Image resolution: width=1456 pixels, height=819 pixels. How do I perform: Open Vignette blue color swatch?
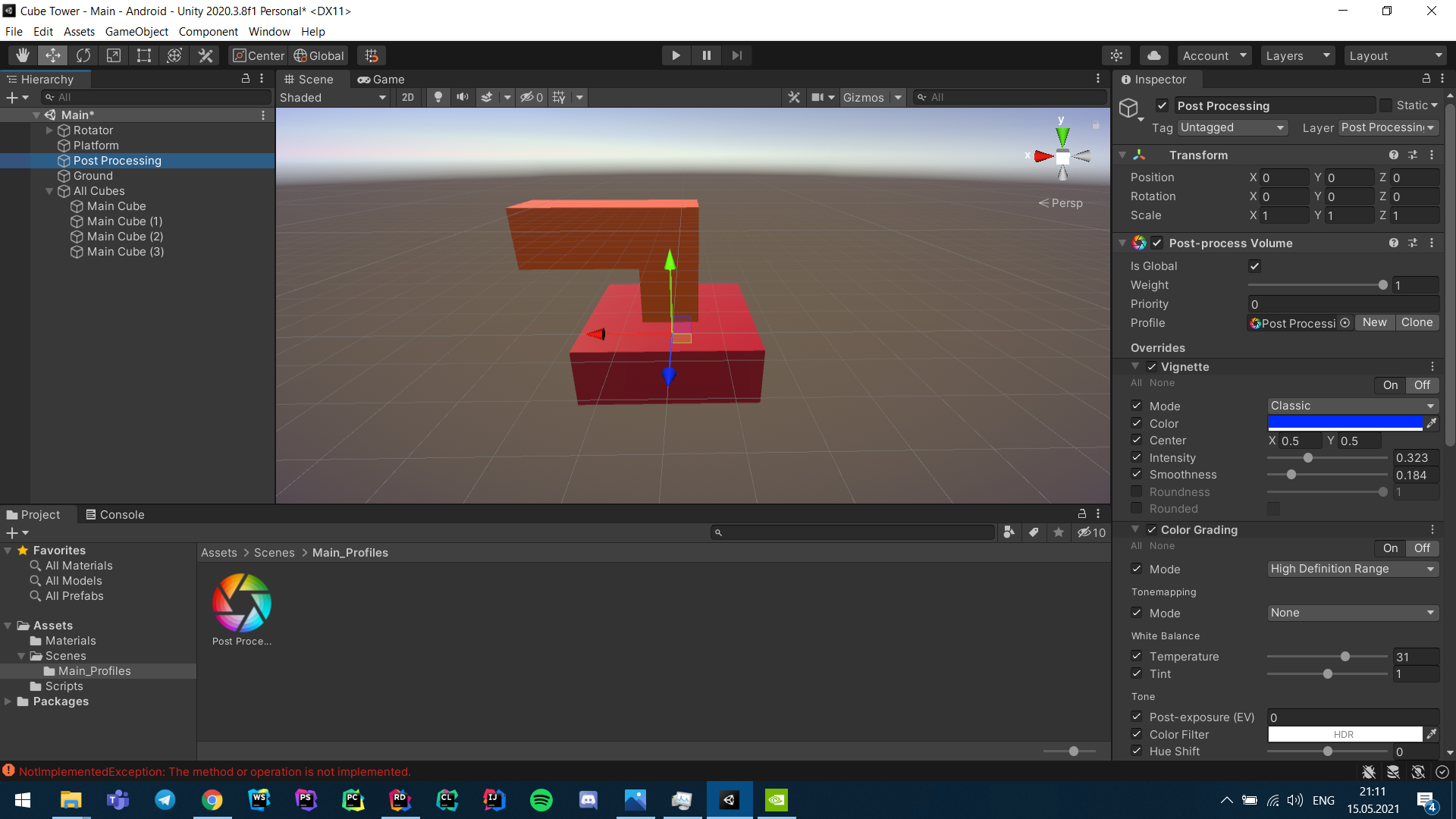coord(1345,423)
